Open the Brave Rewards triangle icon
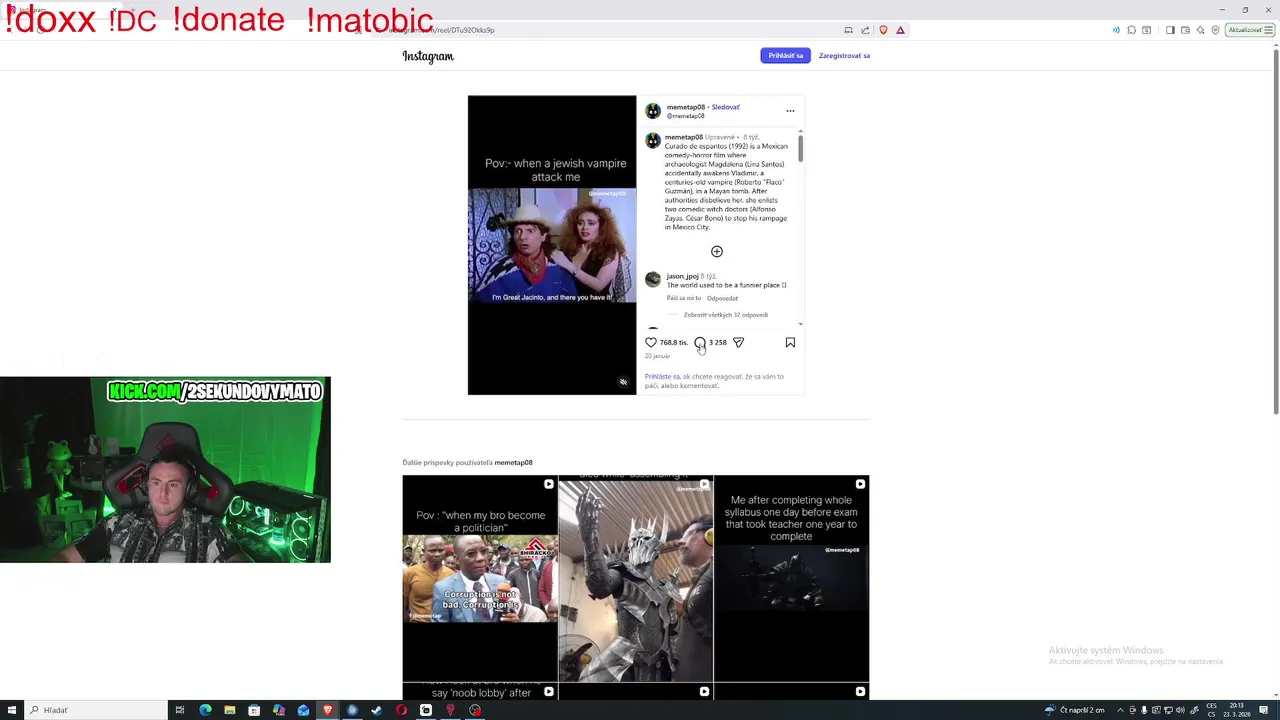1280x720 pixels. coord(900,30)
